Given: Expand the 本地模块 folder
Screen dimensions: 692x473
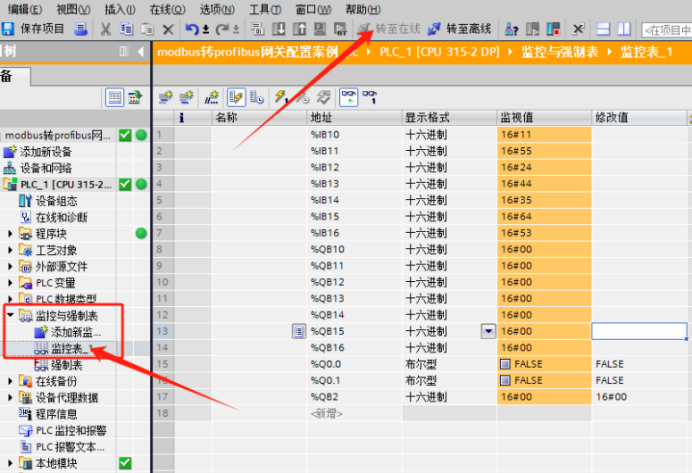Looking at the screenshot, I should [x=10, y=463].
